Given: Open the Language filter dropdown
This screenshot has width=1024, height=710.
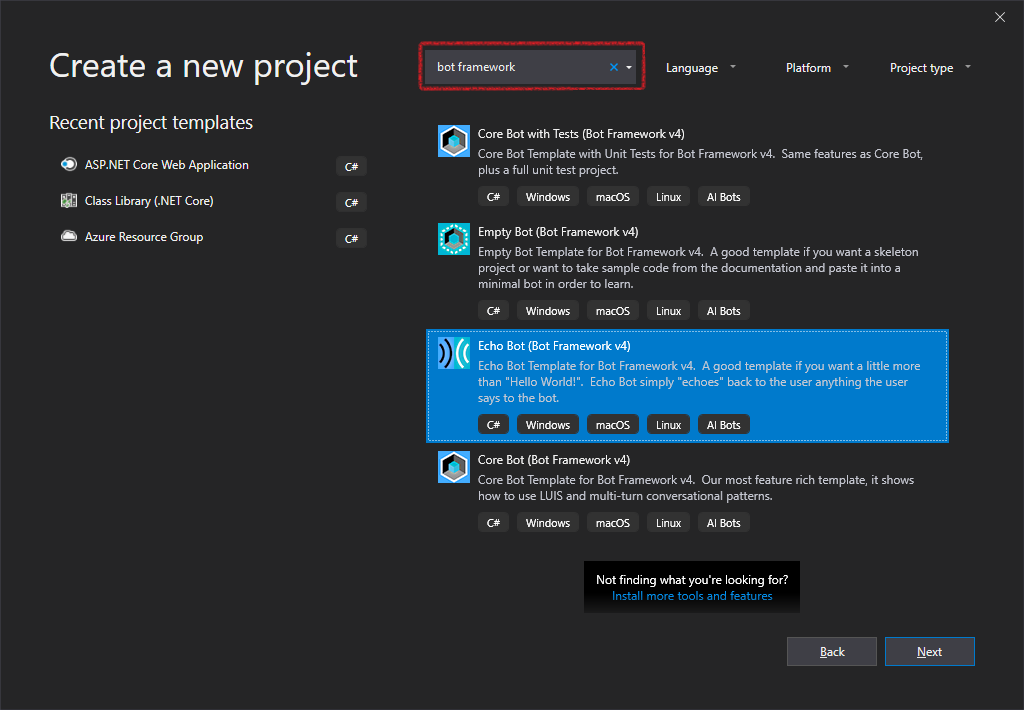Looking at the screenshot, I should pyautogui.click(x=700, y=68).
